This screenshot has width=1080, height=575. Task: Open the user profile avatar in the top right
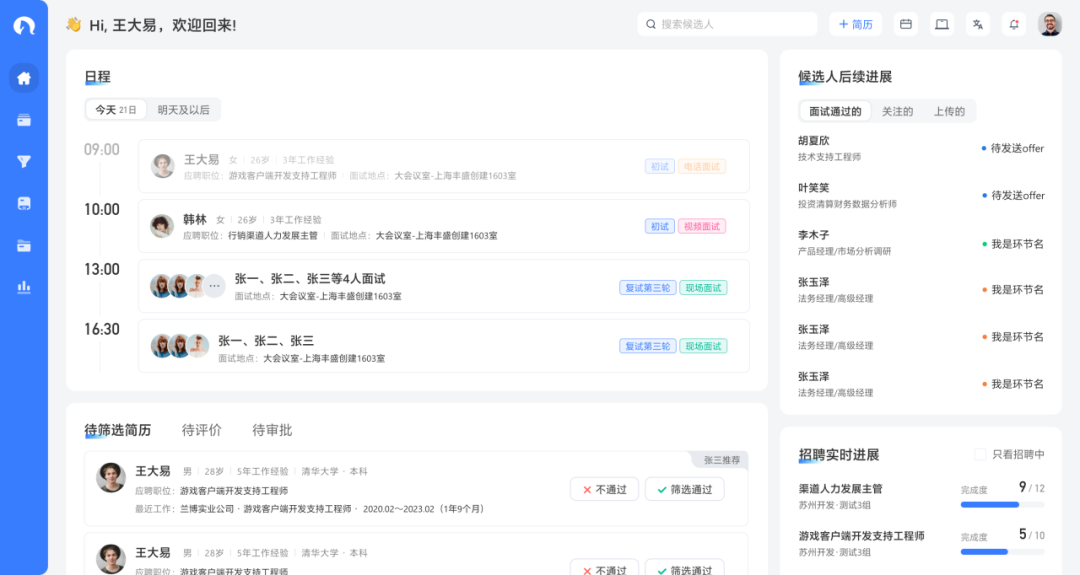[x=1050, y=24]
